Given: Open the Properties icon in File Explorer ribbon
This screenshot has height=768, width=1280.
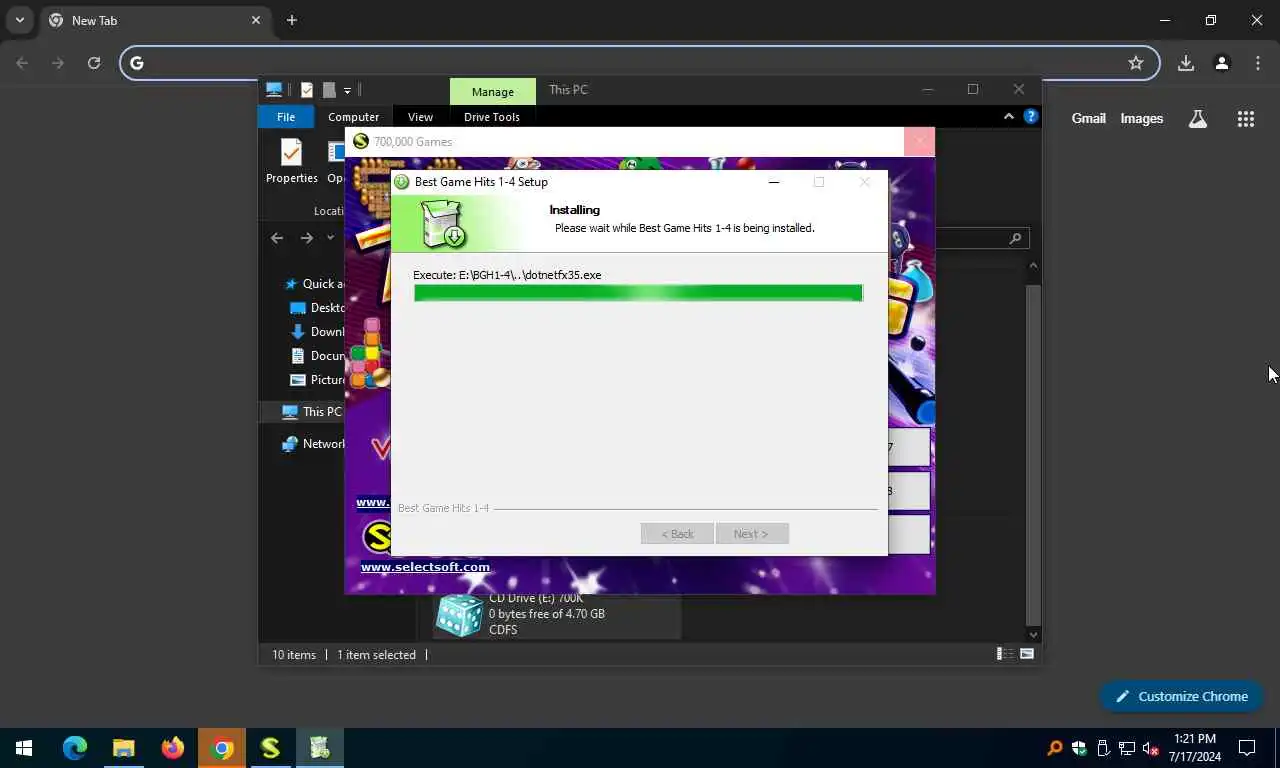Looking at the screenshot, I should coord(291,161).
